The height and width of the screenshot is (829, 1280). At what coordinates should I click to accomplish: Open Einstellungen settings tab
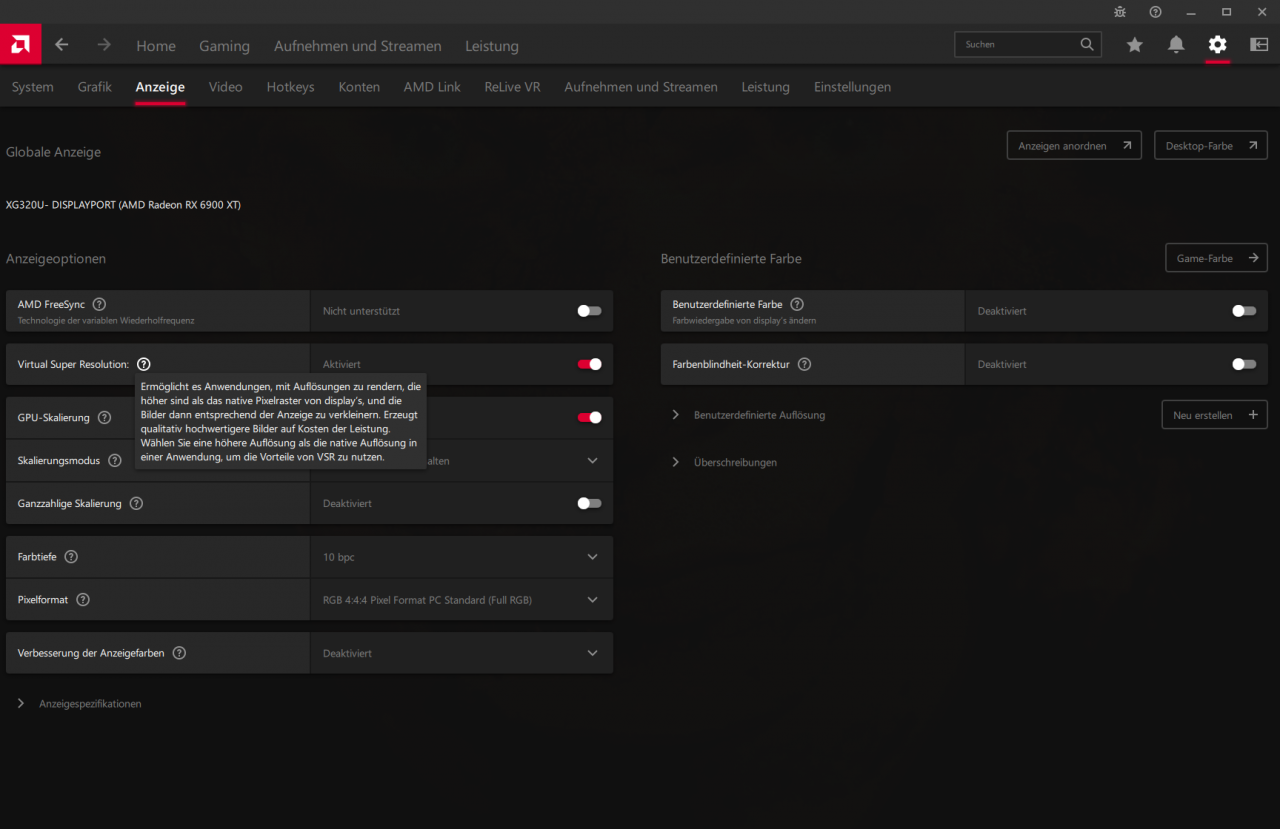[852, 87]
